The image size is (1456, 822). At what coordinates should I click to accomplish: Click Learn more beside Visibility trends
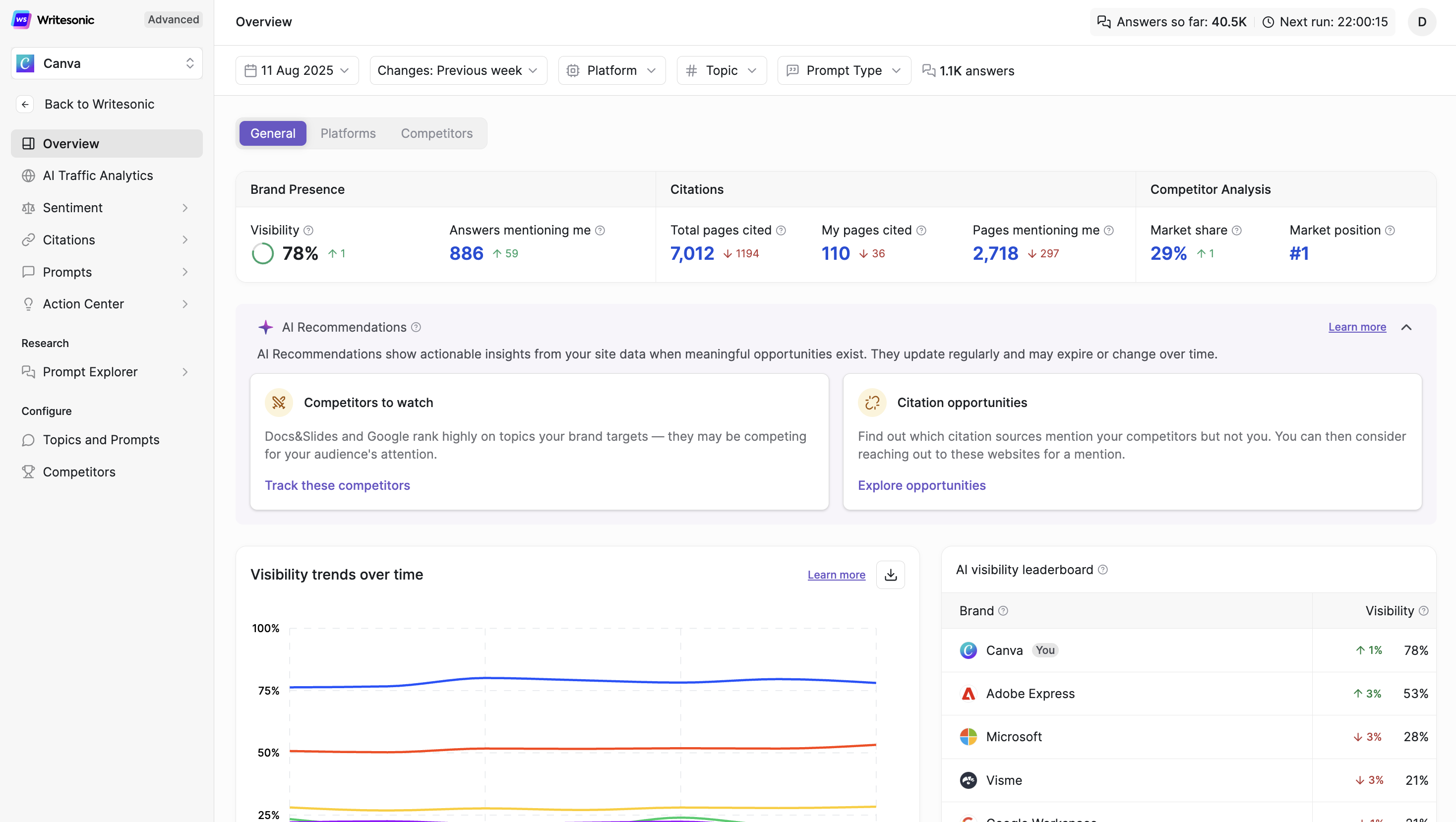[x=837, y=575]
